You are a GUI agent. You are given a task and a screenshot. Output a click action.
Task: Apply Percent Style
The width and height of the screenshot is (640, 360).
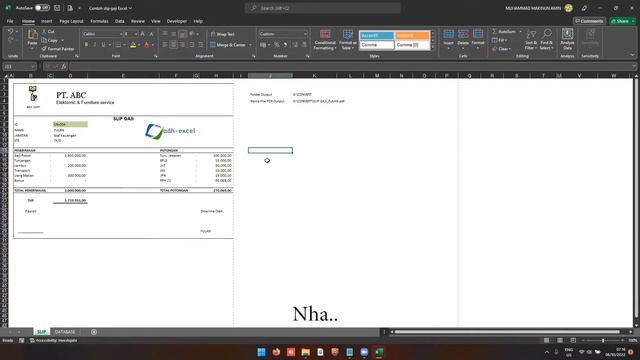point(277,45)
